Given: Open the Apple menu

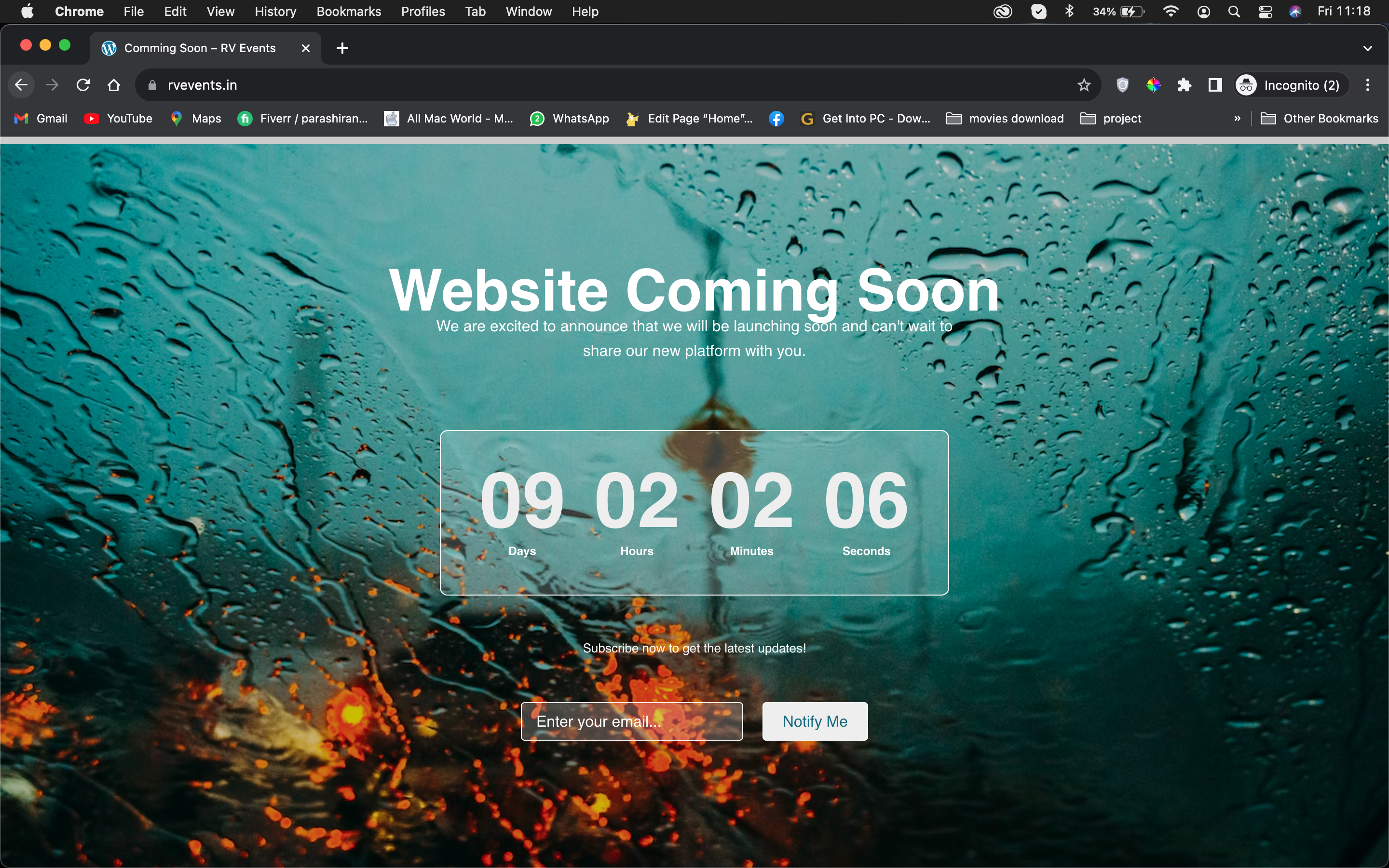Looking at the screenshot, I should pyautogui.click(x=27, y=12).
